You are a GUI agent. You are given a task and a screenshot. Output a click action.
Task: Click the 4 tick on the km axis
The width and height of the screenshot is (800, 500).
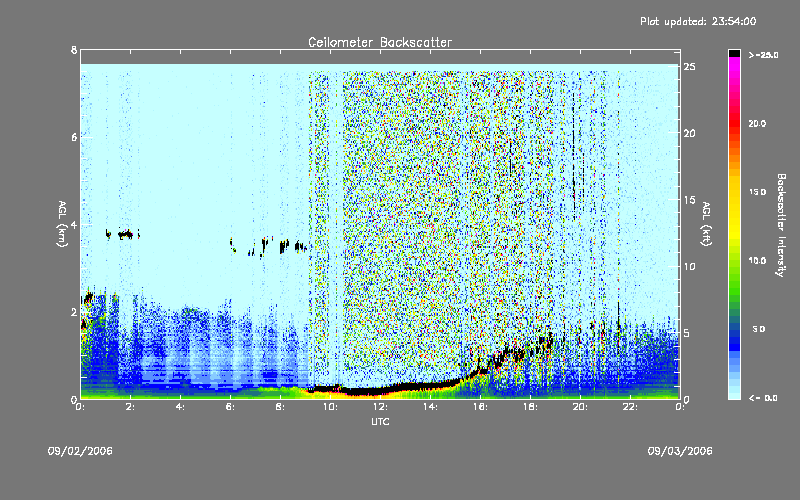[74, 224]
